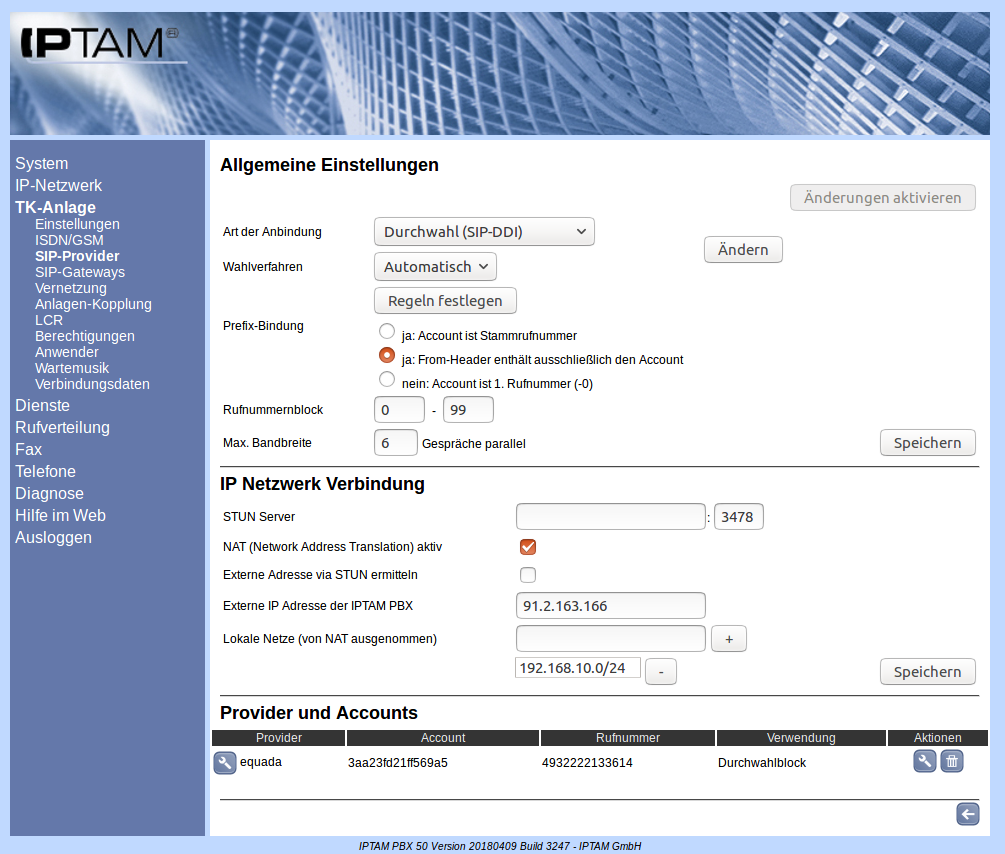
Task: Click the Regeln festlegen button
Action: [445, 300]
